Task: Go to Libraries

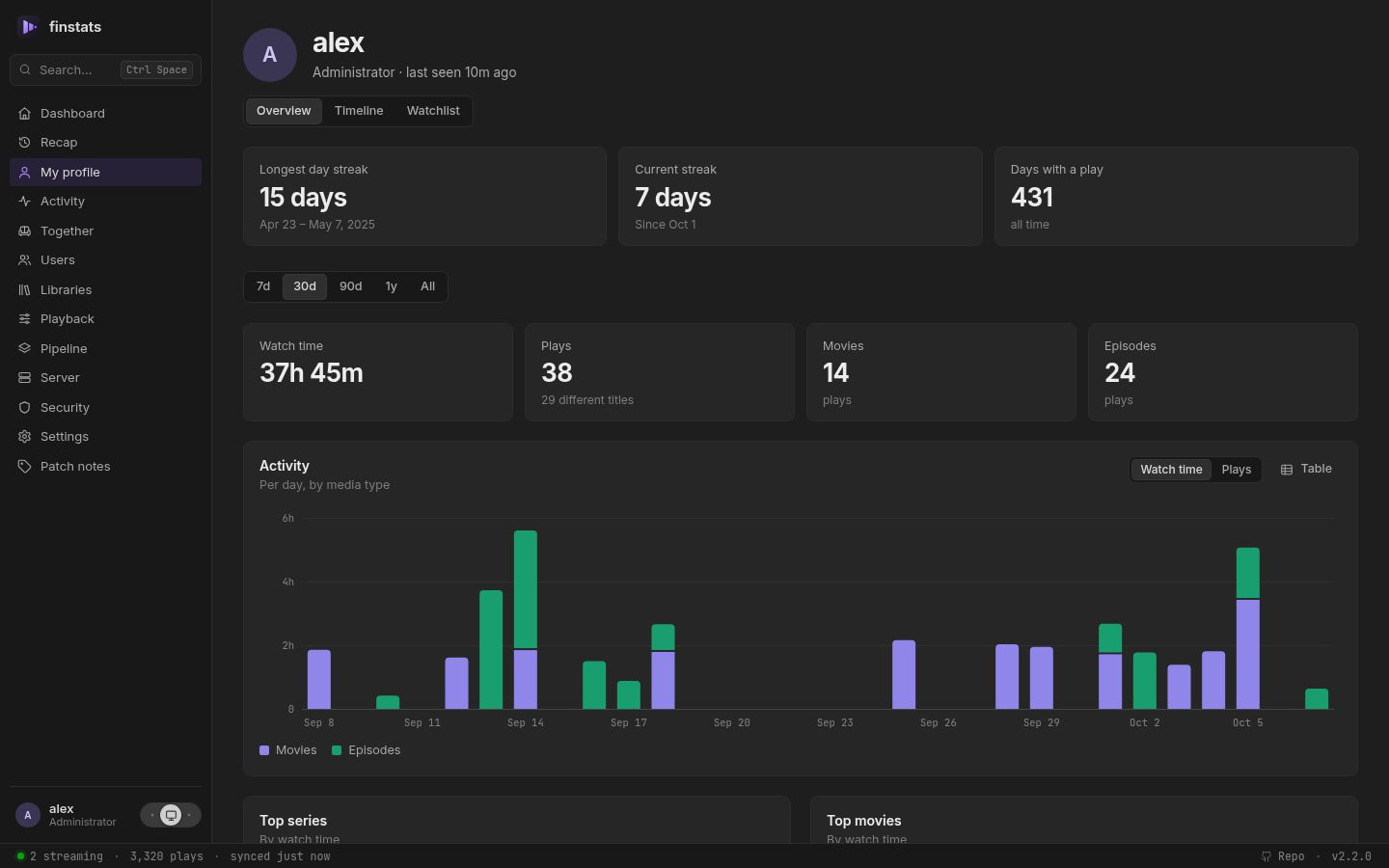Action: 105,290
